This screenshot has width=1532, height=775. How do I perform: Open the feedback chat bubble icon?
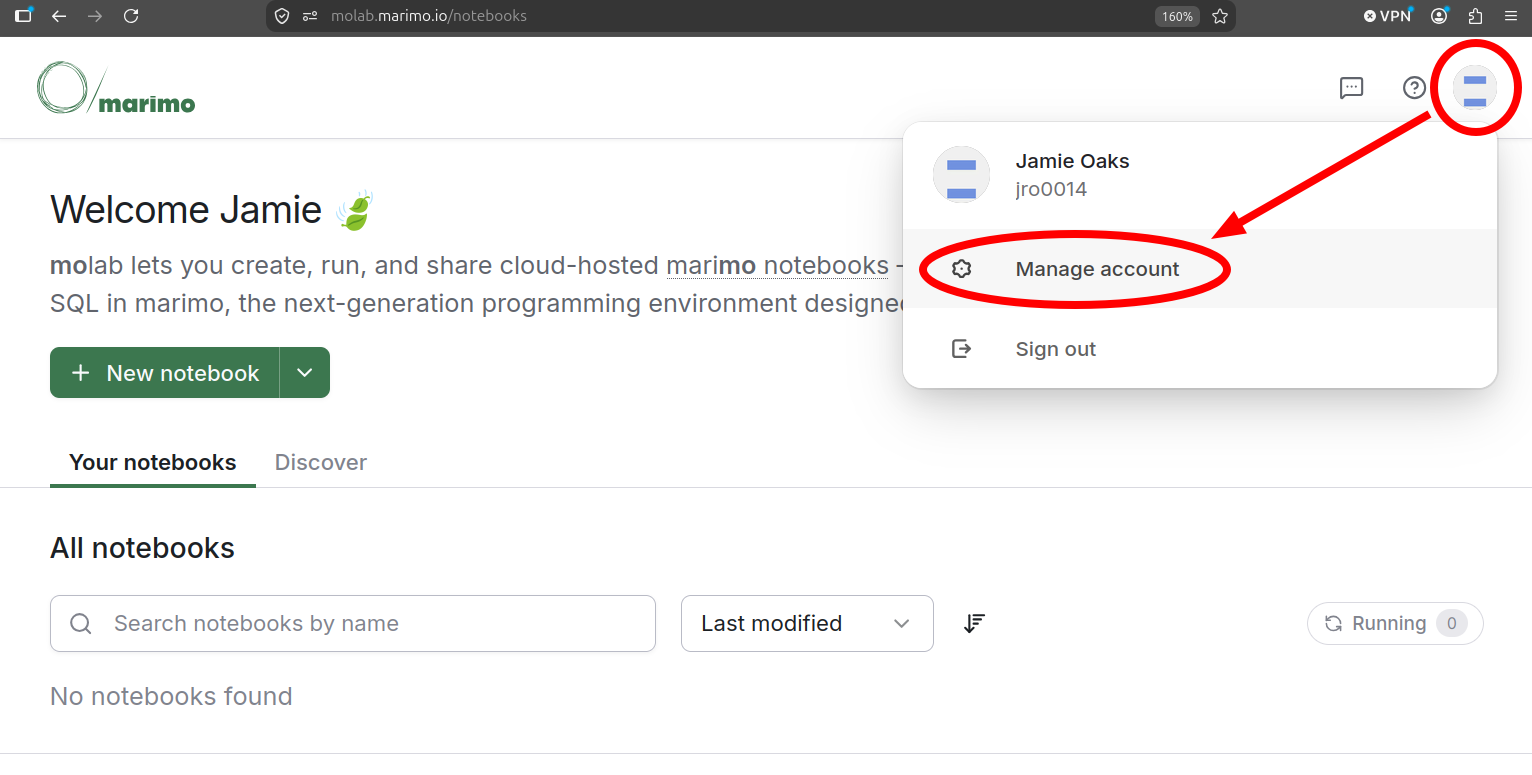point(1351,88)
